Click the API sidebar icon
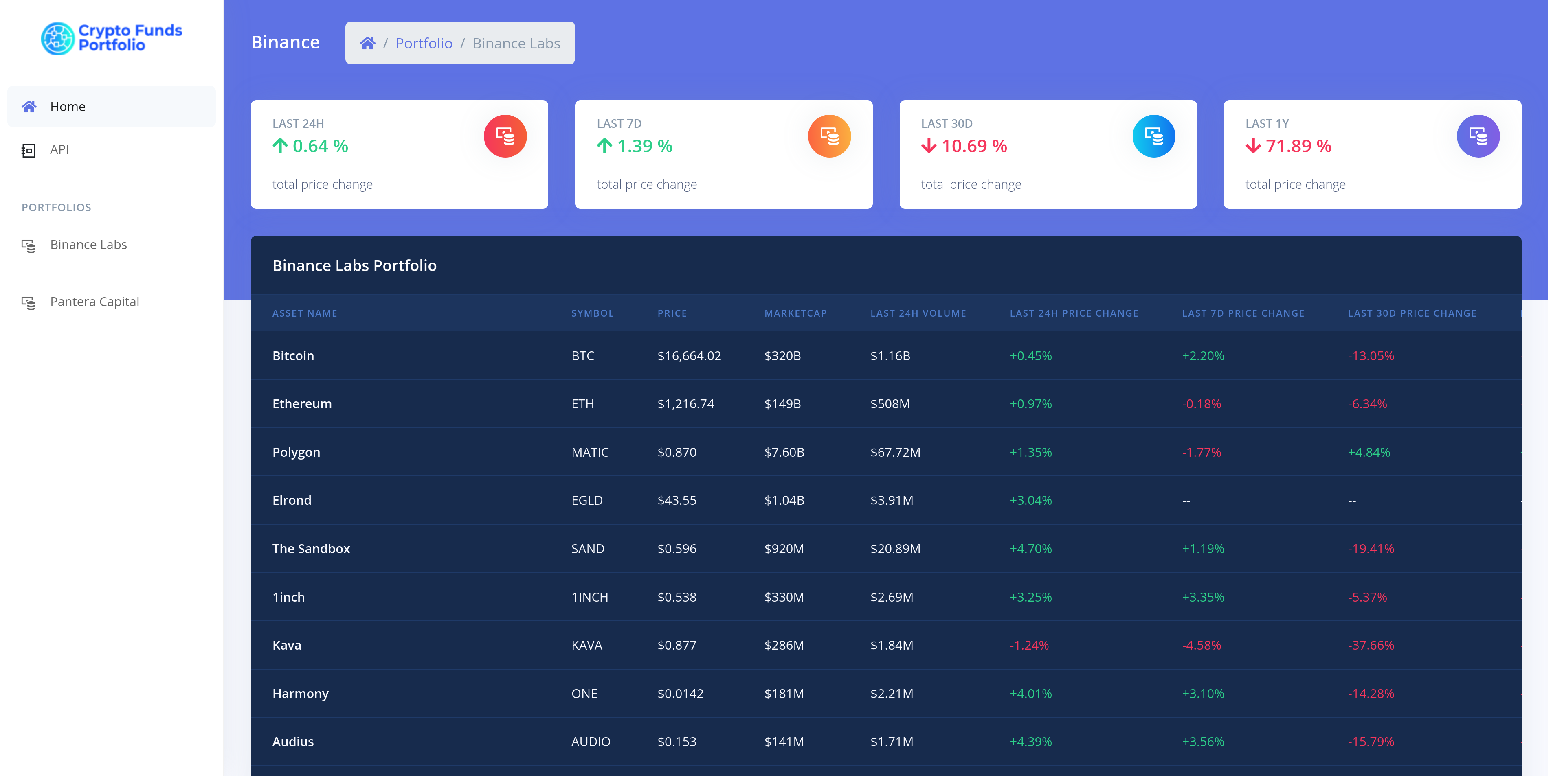1564x784 pixels. 29,150
